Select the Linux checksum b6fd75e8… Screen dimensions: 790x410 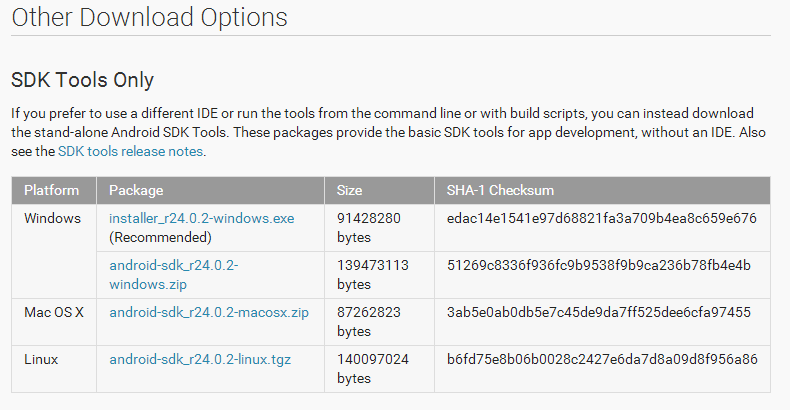coord(602,359)
